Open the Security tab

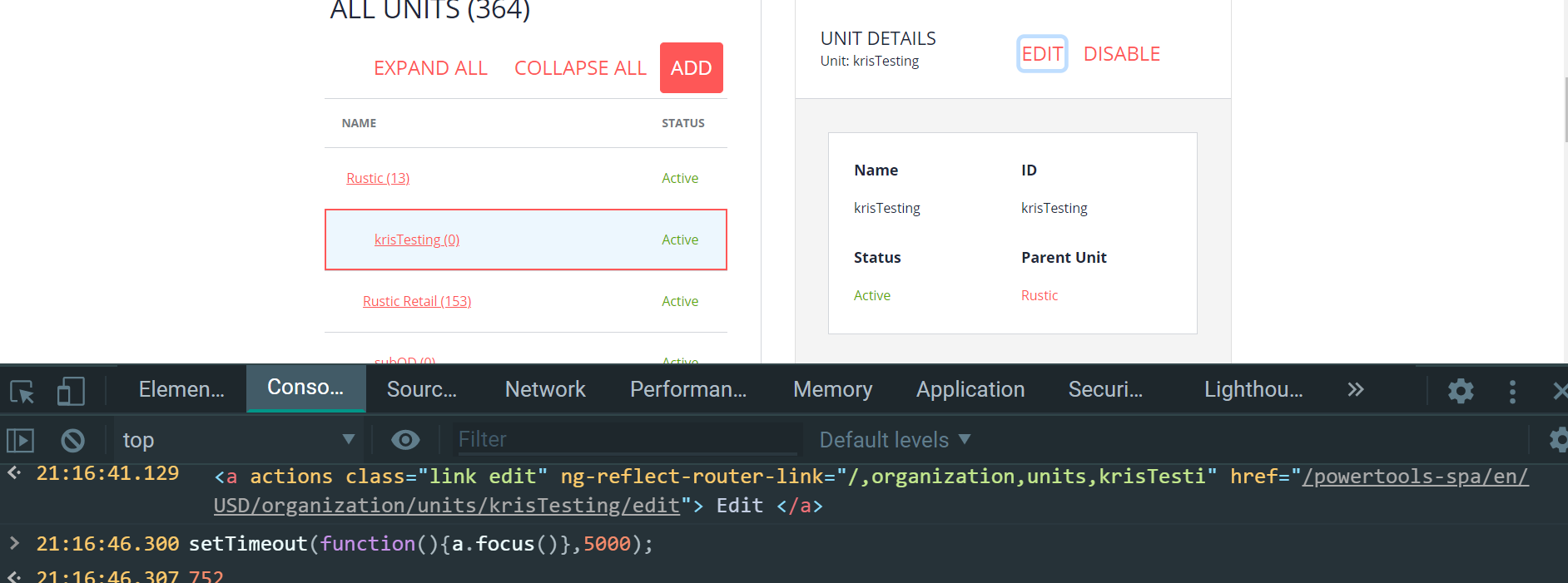coord(1105,389)
